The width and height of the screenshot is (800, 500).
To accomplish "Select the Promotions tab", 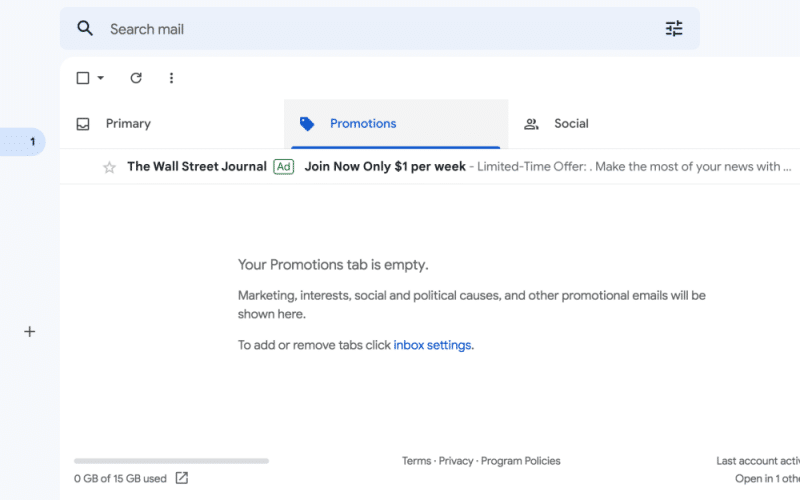I will (x=362, y=124).
